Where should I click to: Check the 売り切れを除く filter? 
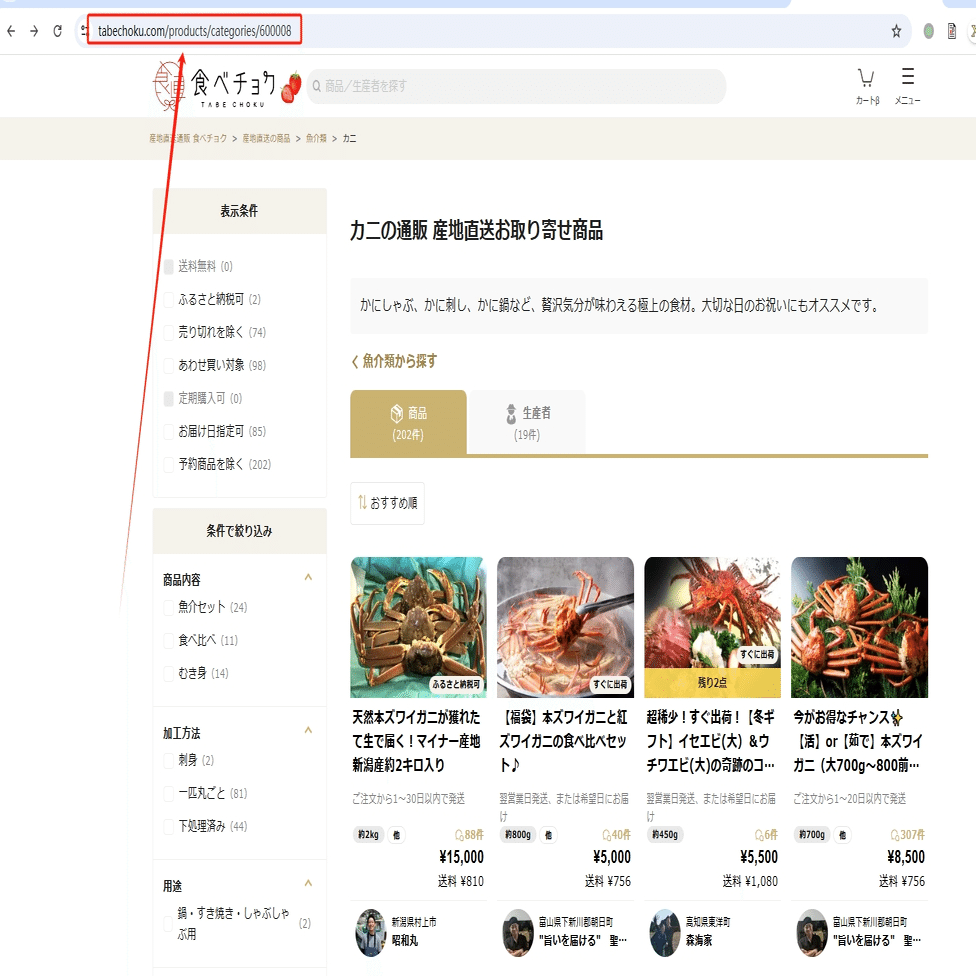pyautogui.click(x=169, y=332)
